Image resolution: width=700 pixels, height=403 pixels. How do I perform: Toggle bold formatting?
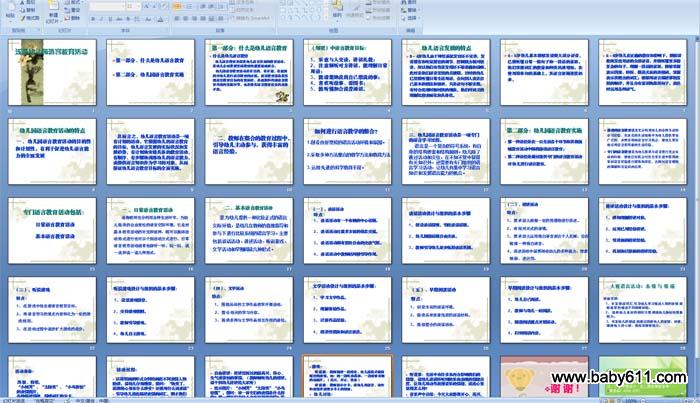click(x=93, y=19)
